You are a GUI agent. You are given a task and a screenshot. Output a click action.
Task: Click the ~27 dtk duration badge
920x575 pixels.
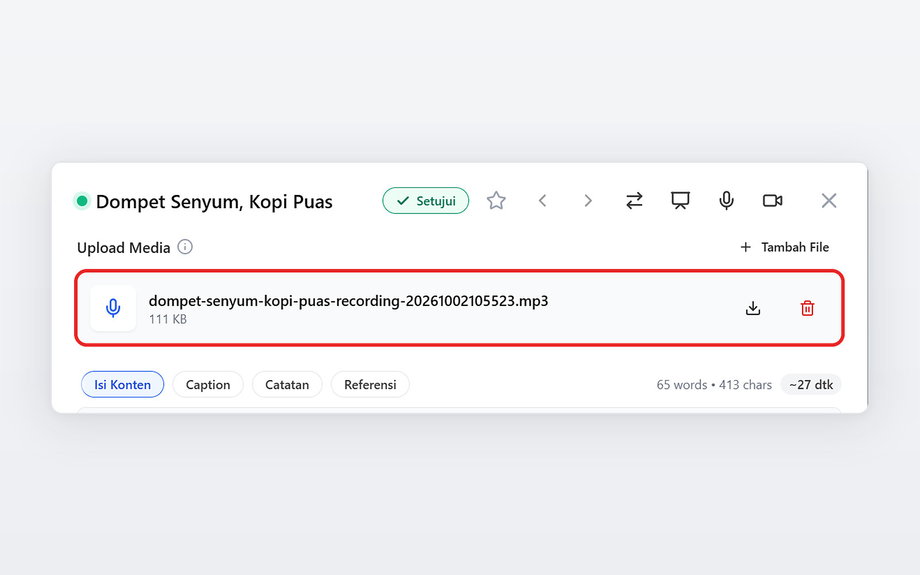(x=811, y=384)
